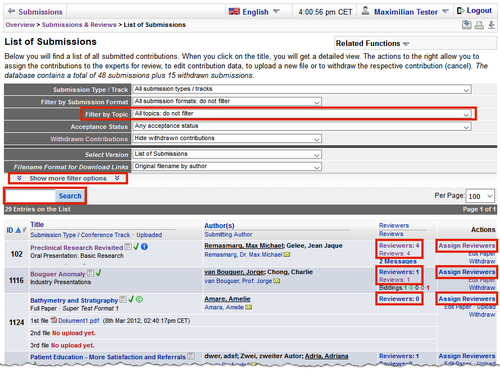Open Bouguer Anomaly submission

point(58,274)
